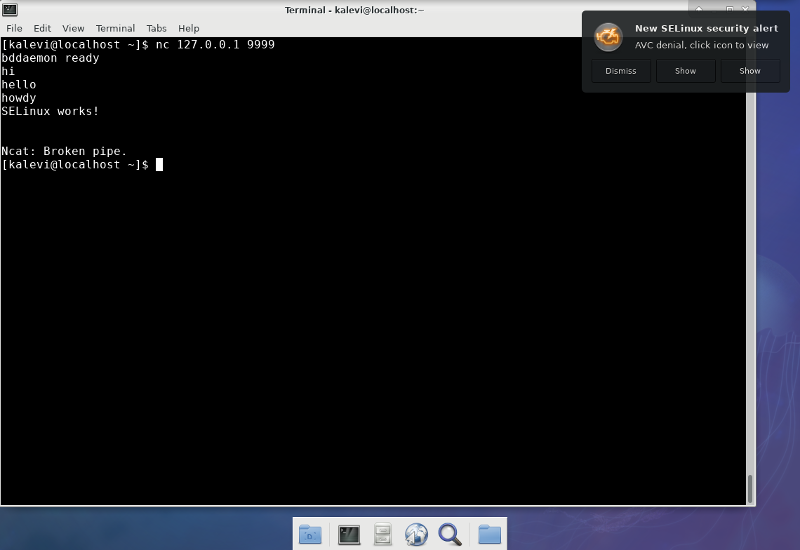The height and width of the screenshot is (550, 800).
Task: Launch the web browser globe icon
Action: (416, 534)
